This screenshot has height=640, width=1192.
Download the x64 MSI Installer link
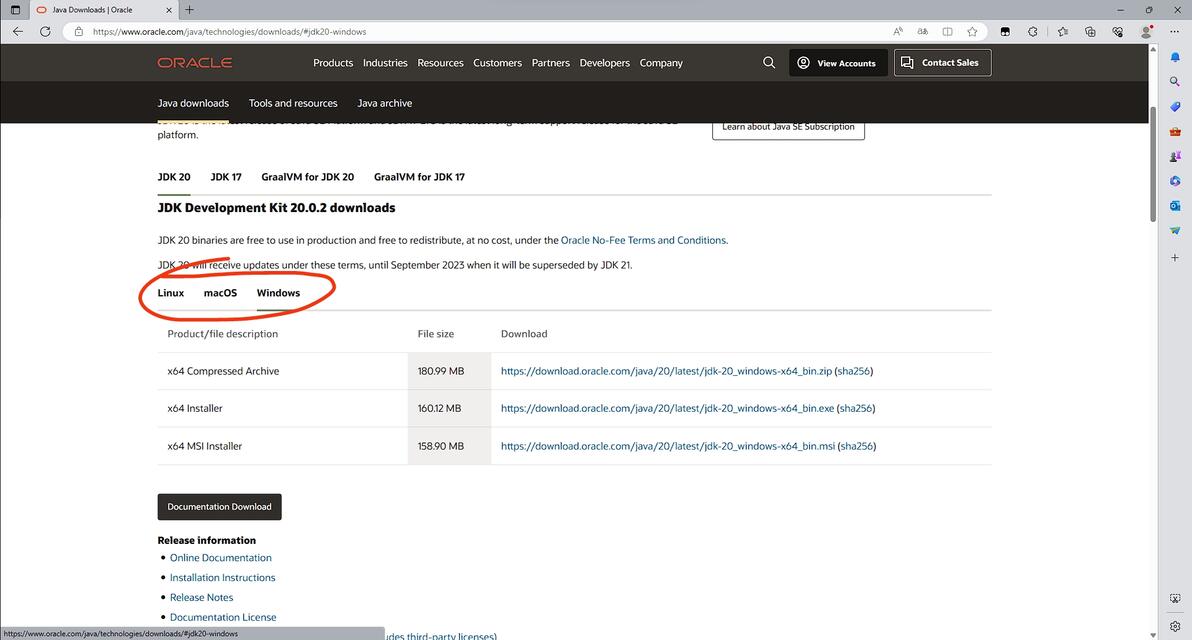667,446
